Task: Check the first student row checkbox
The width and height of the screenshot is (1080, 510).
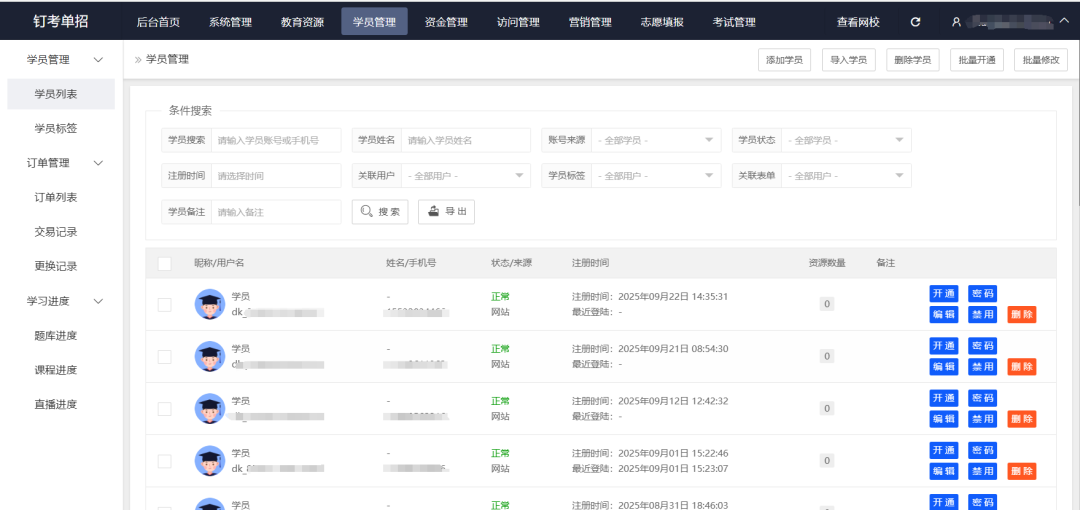Action: coord(165,305)
